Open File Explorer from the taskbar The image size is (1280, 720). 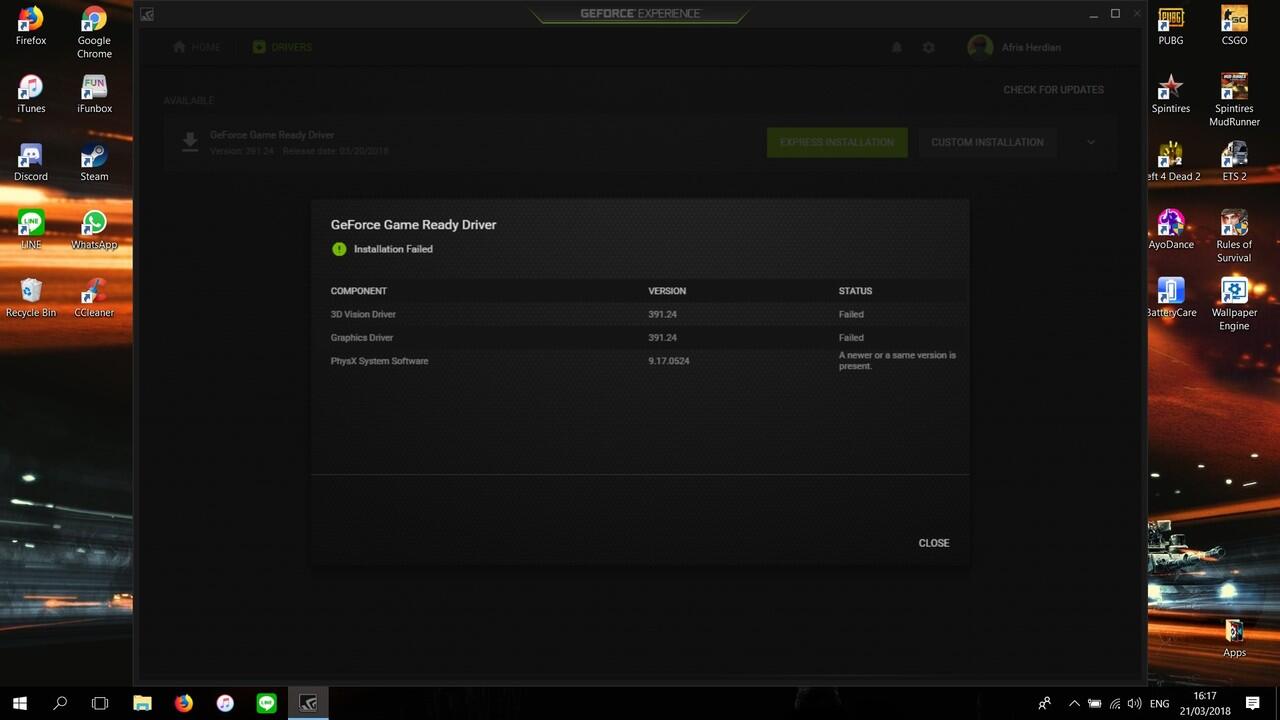tap(142, 703)
